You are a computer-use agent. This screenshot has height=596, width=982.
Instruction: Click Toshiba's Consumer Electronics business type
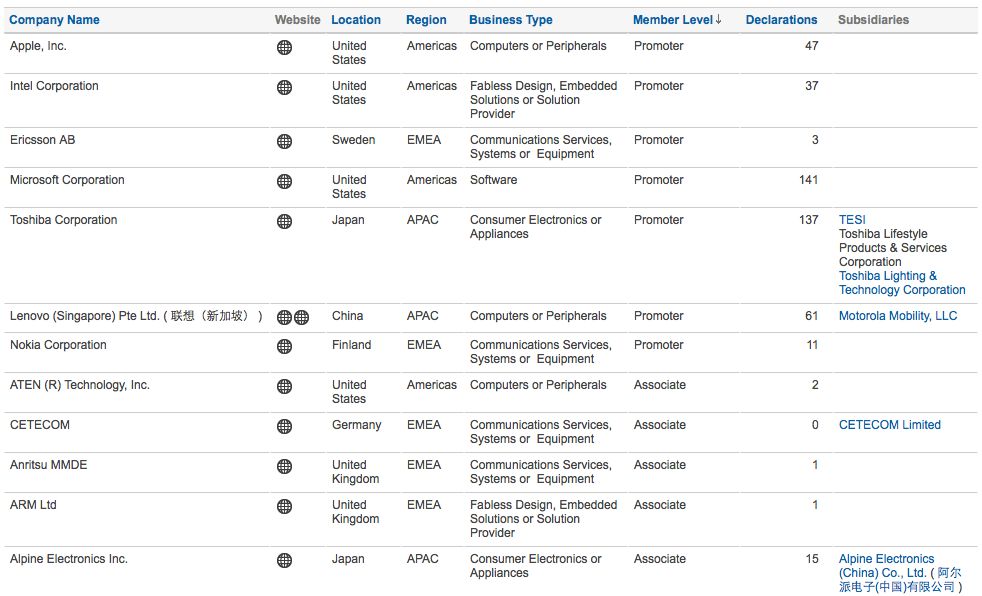coord(535,227)
